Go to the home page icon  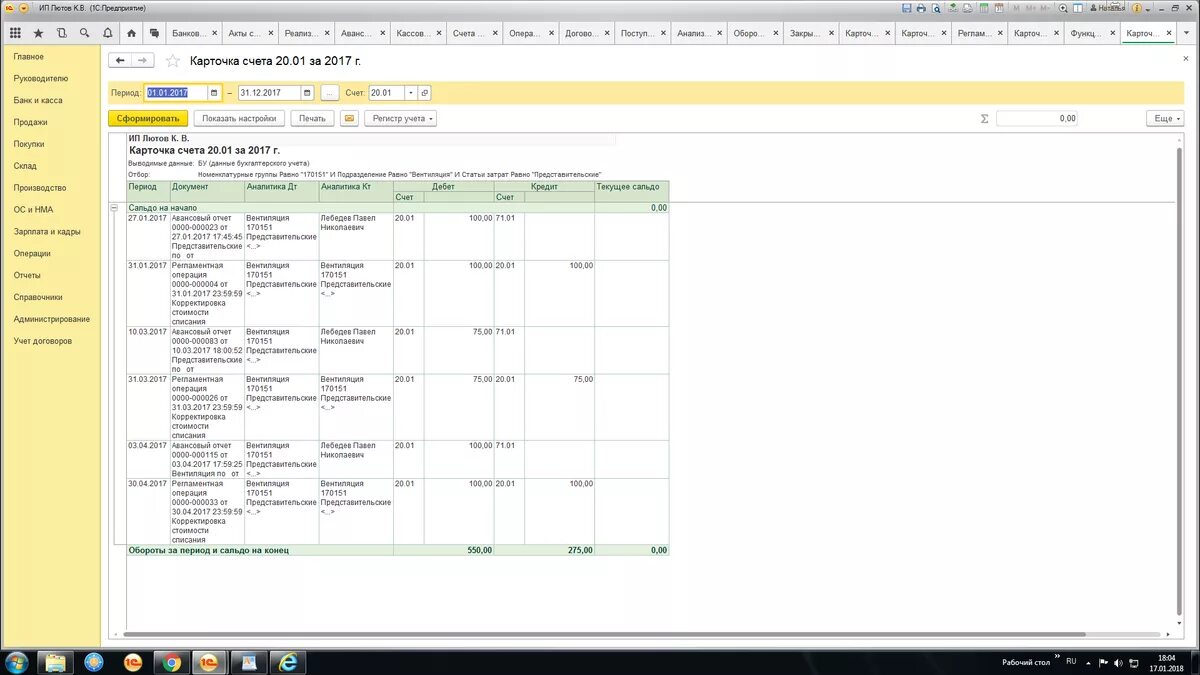tap(131, 33)
